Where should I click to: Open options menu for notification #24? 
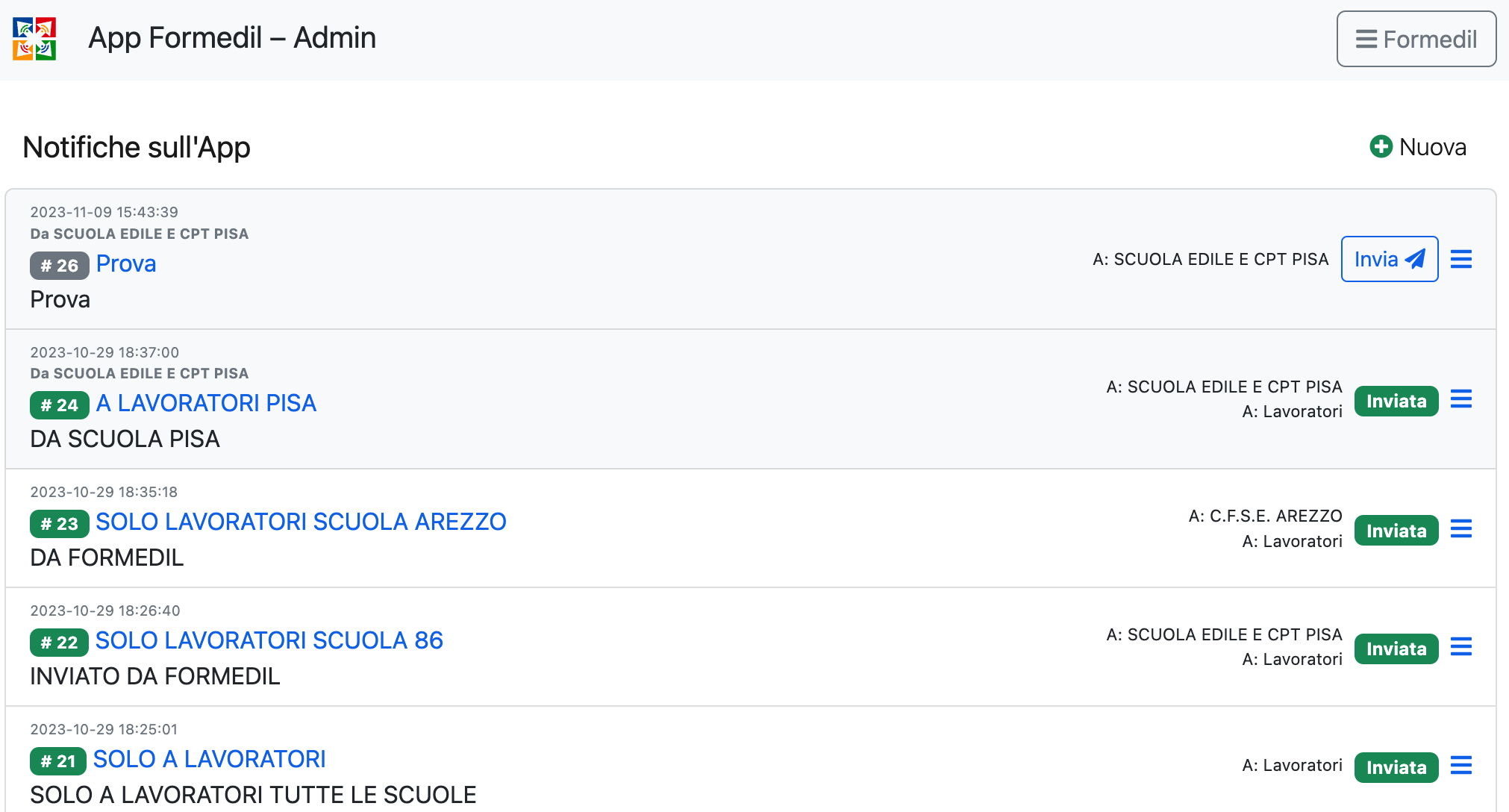tap(1460, 399)
